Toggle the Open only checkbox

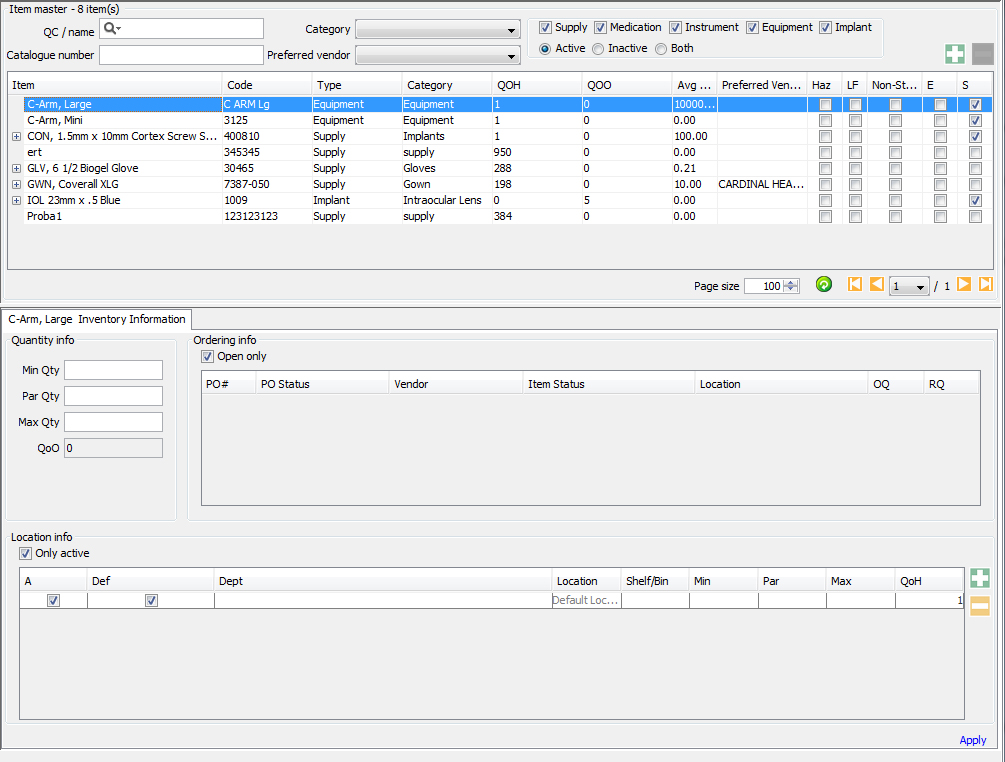[x=208, y=357]
